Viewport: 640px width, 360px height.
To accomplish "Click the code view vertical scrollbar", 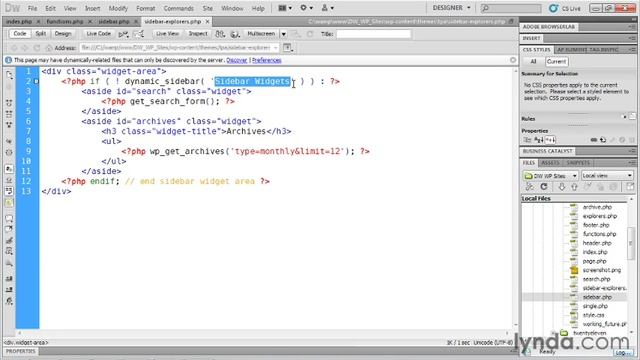I will pos(516,198).
